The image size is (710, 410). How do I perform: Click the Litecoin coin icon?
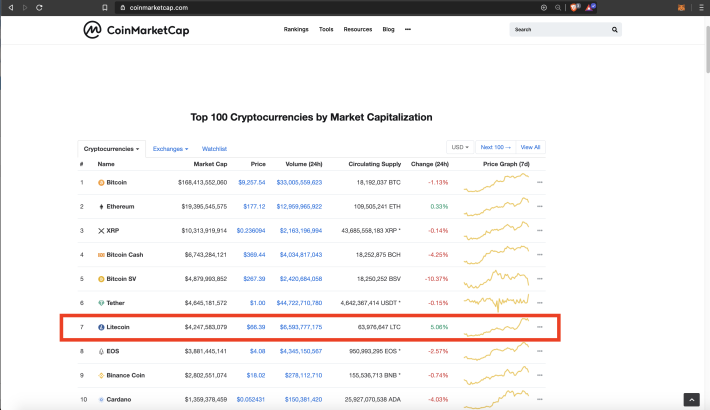click(x=101, y=327)
